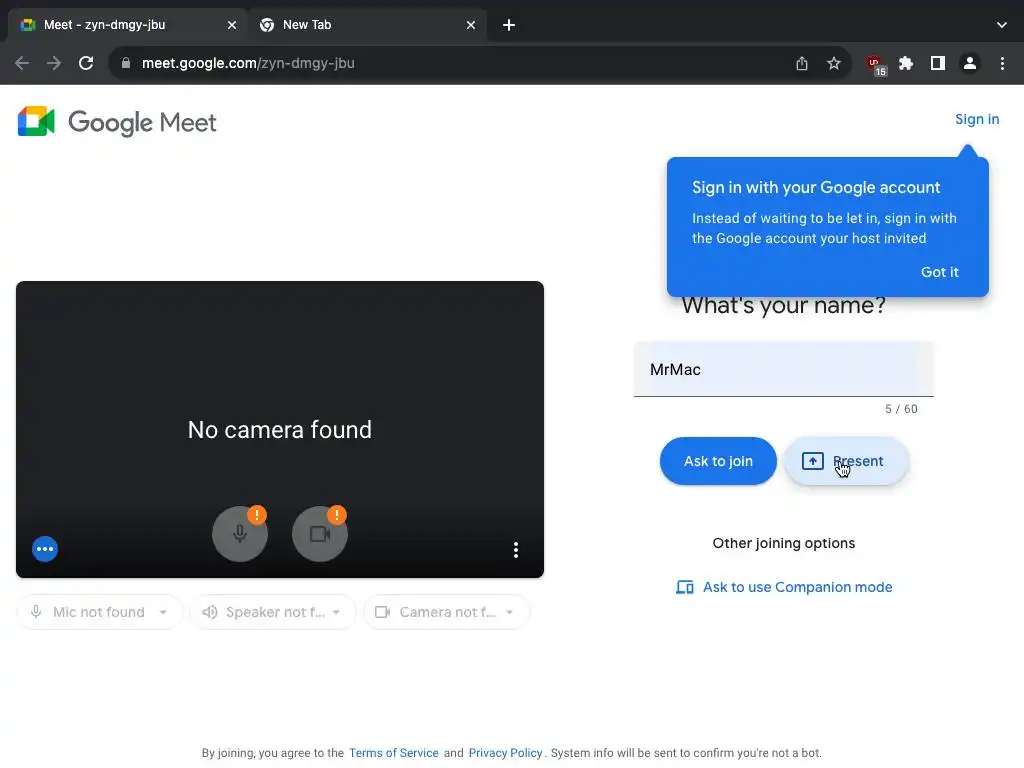This screenshot has width=1024, height=768.
Task: Click the address bar URL meet.google.com
Action: pos(248,63)
